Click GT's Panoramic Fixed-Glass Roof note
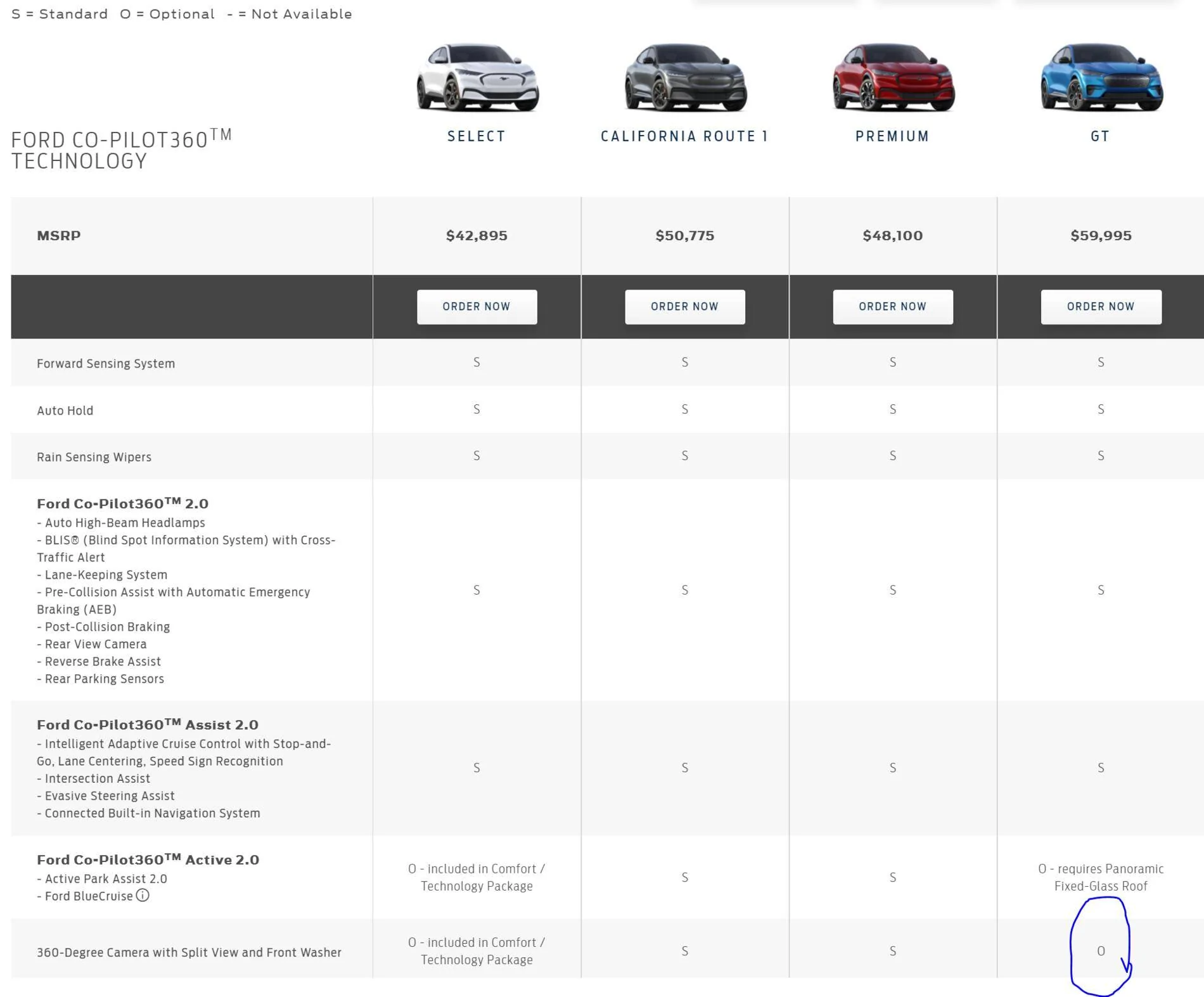The width and height of the screenshot is (1204, 997). tap(1101, 877)
